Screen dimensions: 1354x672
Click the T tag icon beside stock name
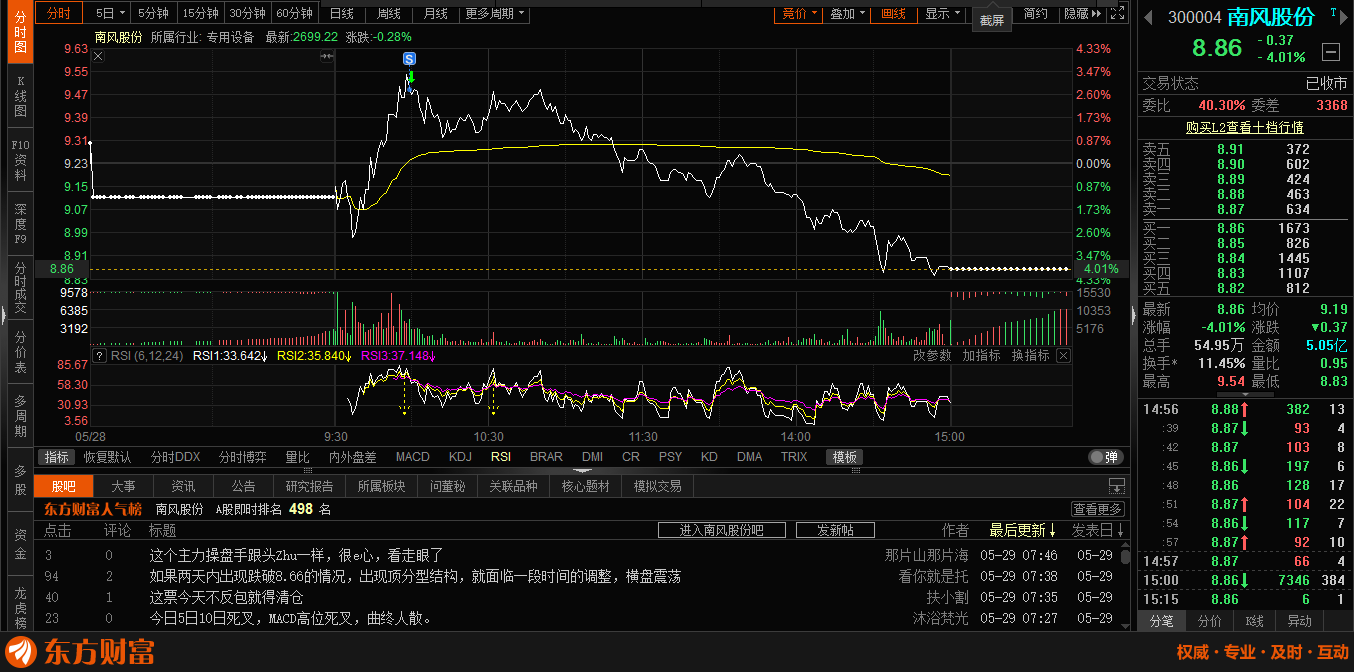(x=1332, y=11)
